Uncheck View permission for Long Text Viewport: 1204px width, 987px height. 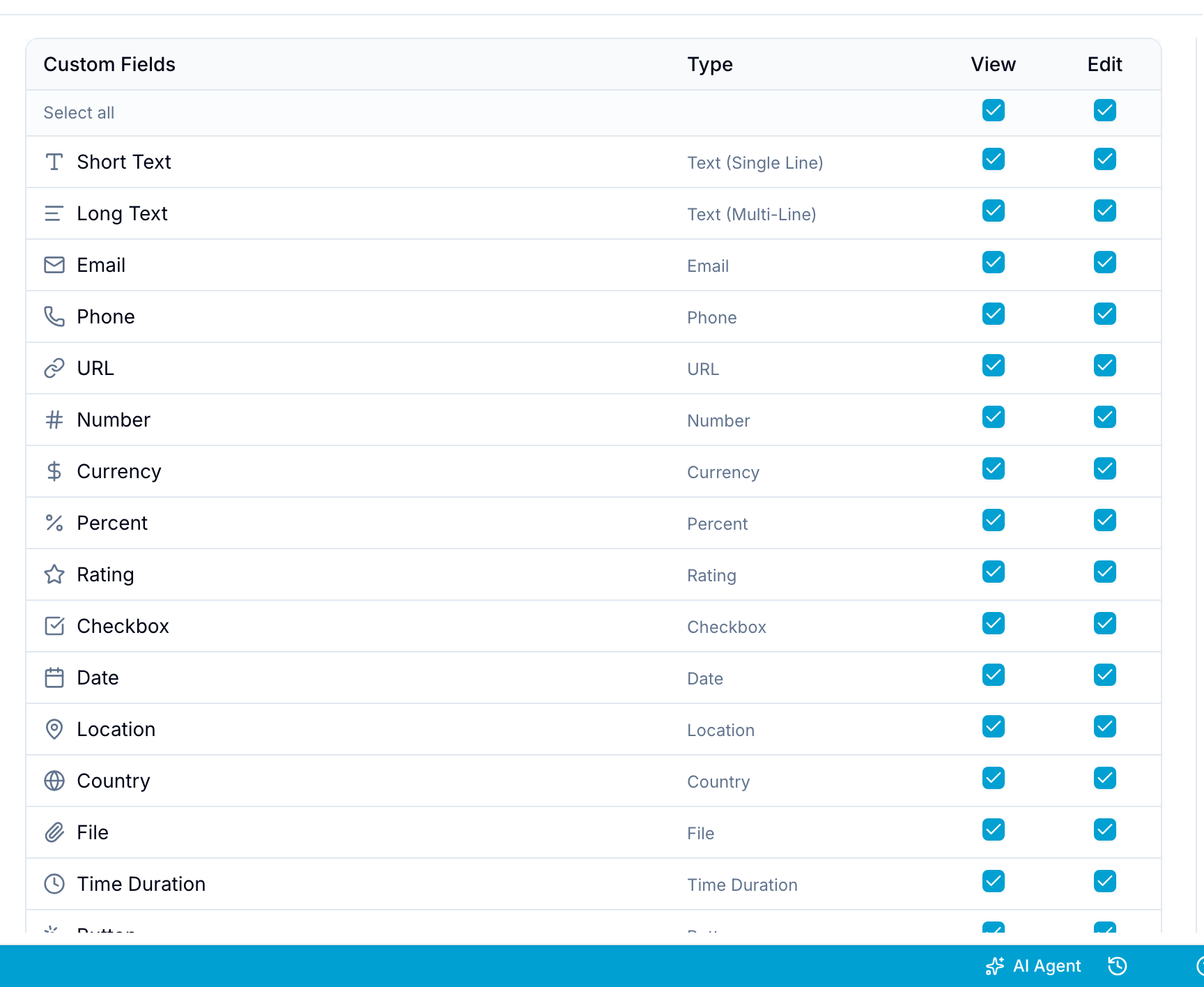(994, 211)
